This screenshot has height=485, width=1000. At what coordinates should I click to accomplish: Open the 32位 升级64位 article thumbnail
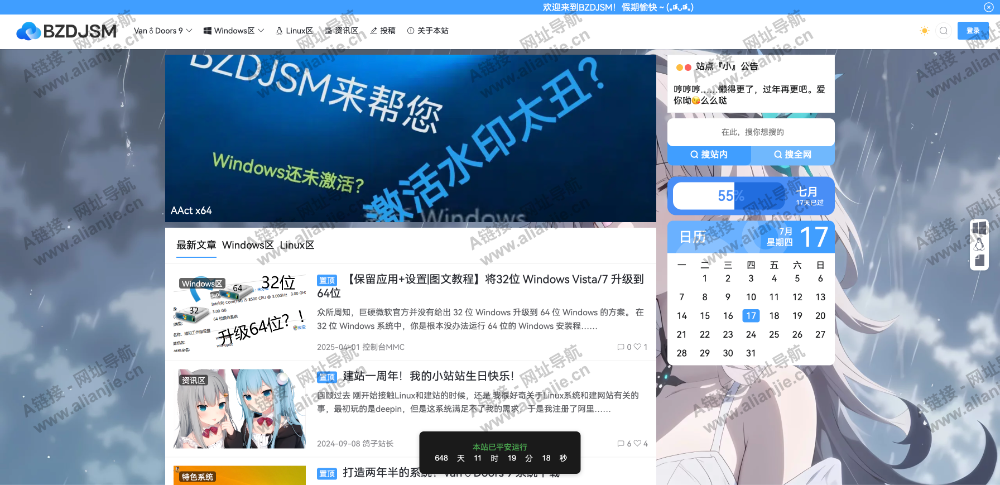[x=240, y=312]
